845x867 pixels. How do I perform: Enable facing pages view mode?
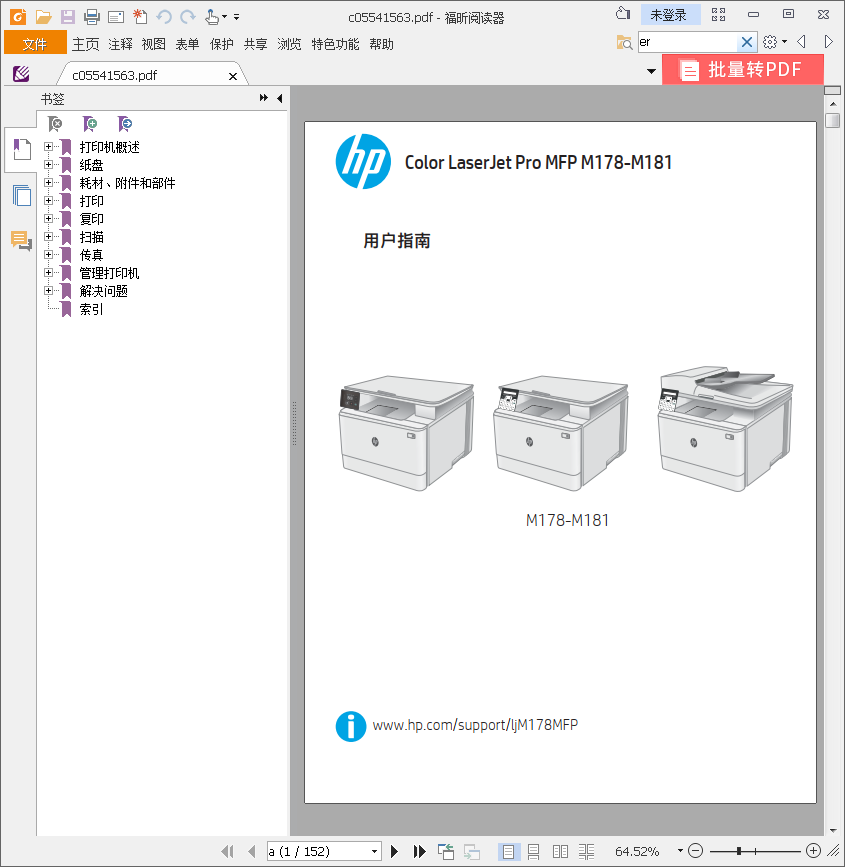pyautogui.click(x=560, y=852)
